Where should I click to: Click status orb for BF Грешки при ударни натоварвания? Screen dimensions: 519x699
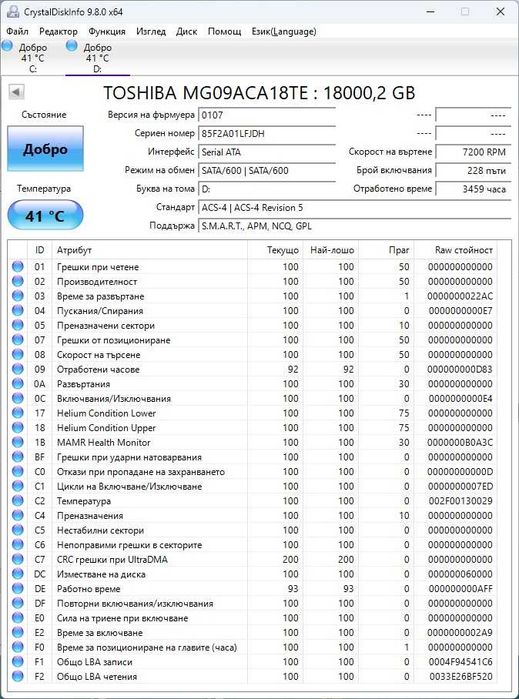pos(17,457)
